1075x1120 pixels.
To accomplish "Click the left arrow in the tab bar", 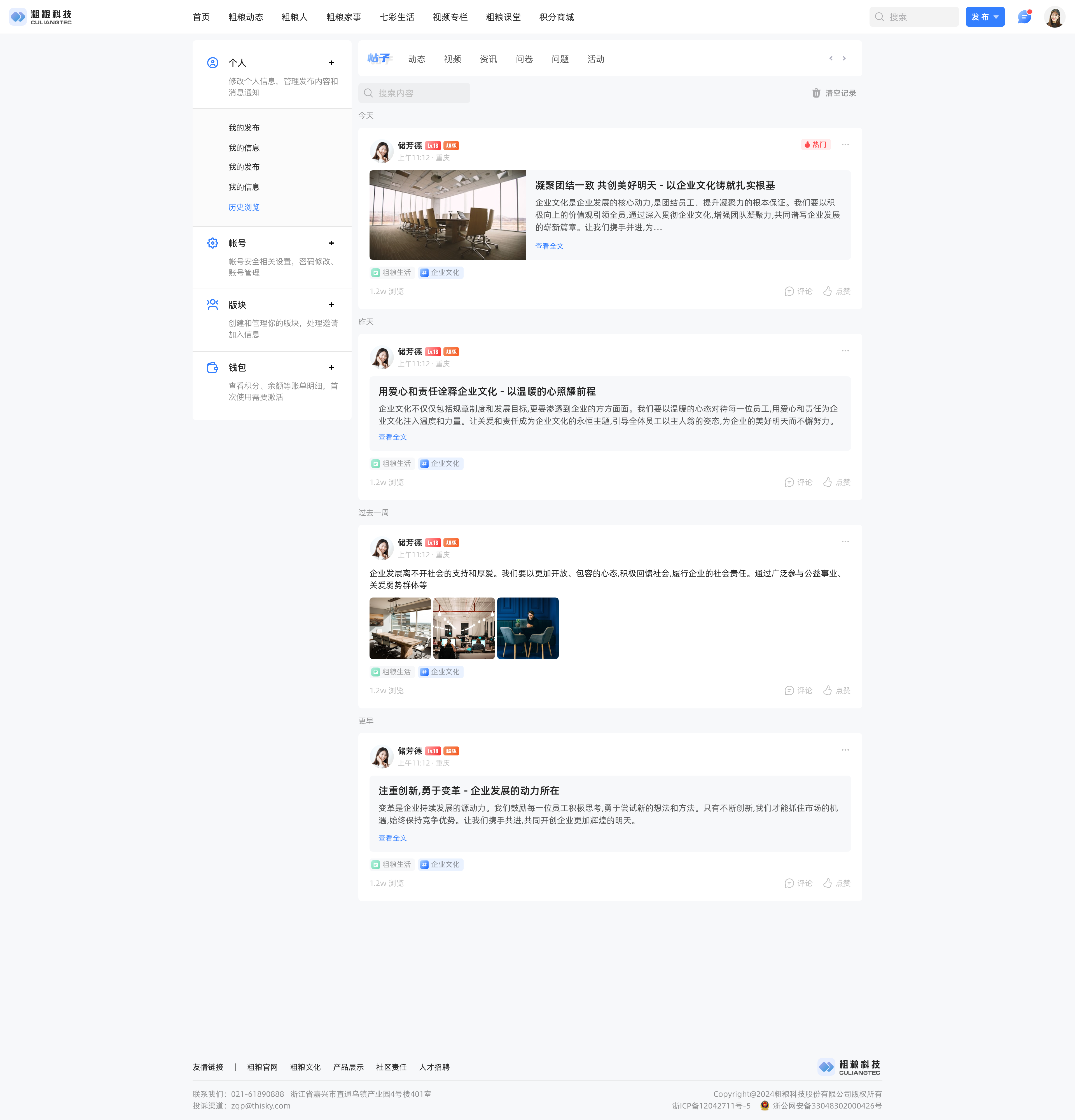I will [x=831, y=58].
